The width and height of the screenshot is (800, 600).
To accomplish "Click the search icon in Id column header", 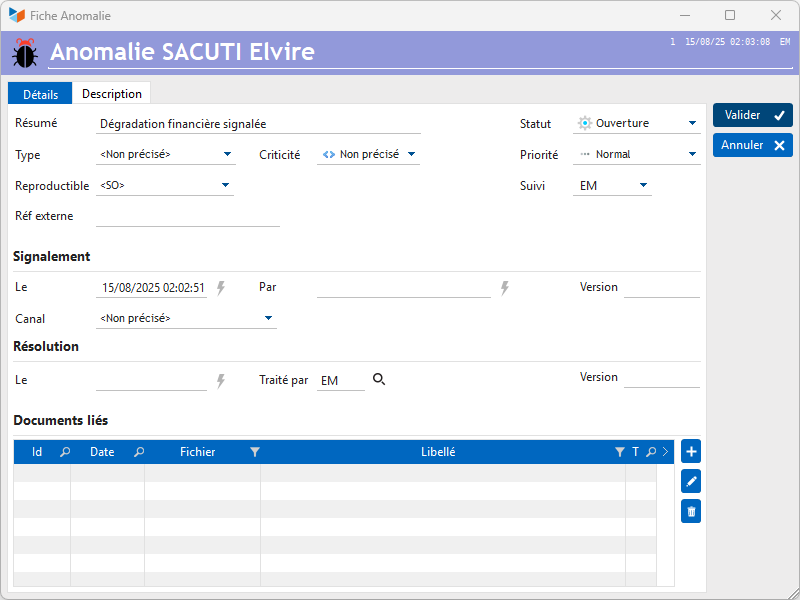I will point(65,452).
